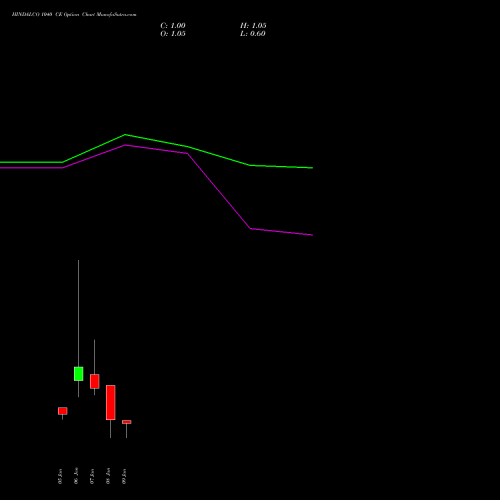Viewport: 500px width, 500px height.
Task: Click the '07 Jan' date label
Action: point(92,476)
